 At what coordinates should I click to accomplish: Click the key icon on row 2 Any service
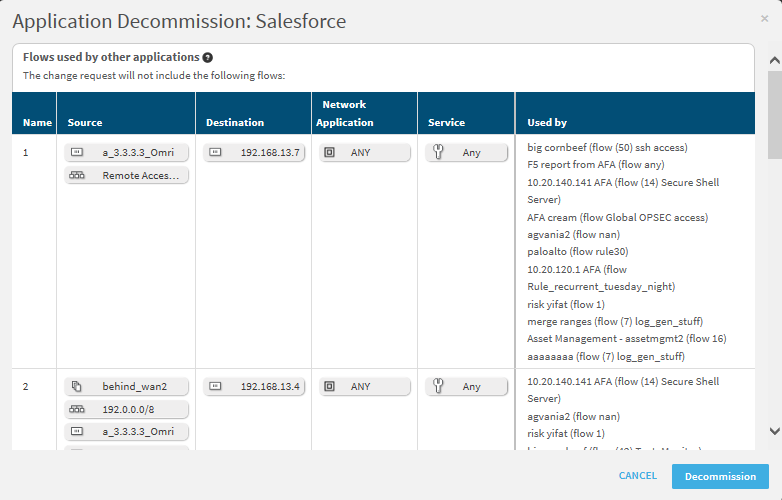[x=436, y=386]
